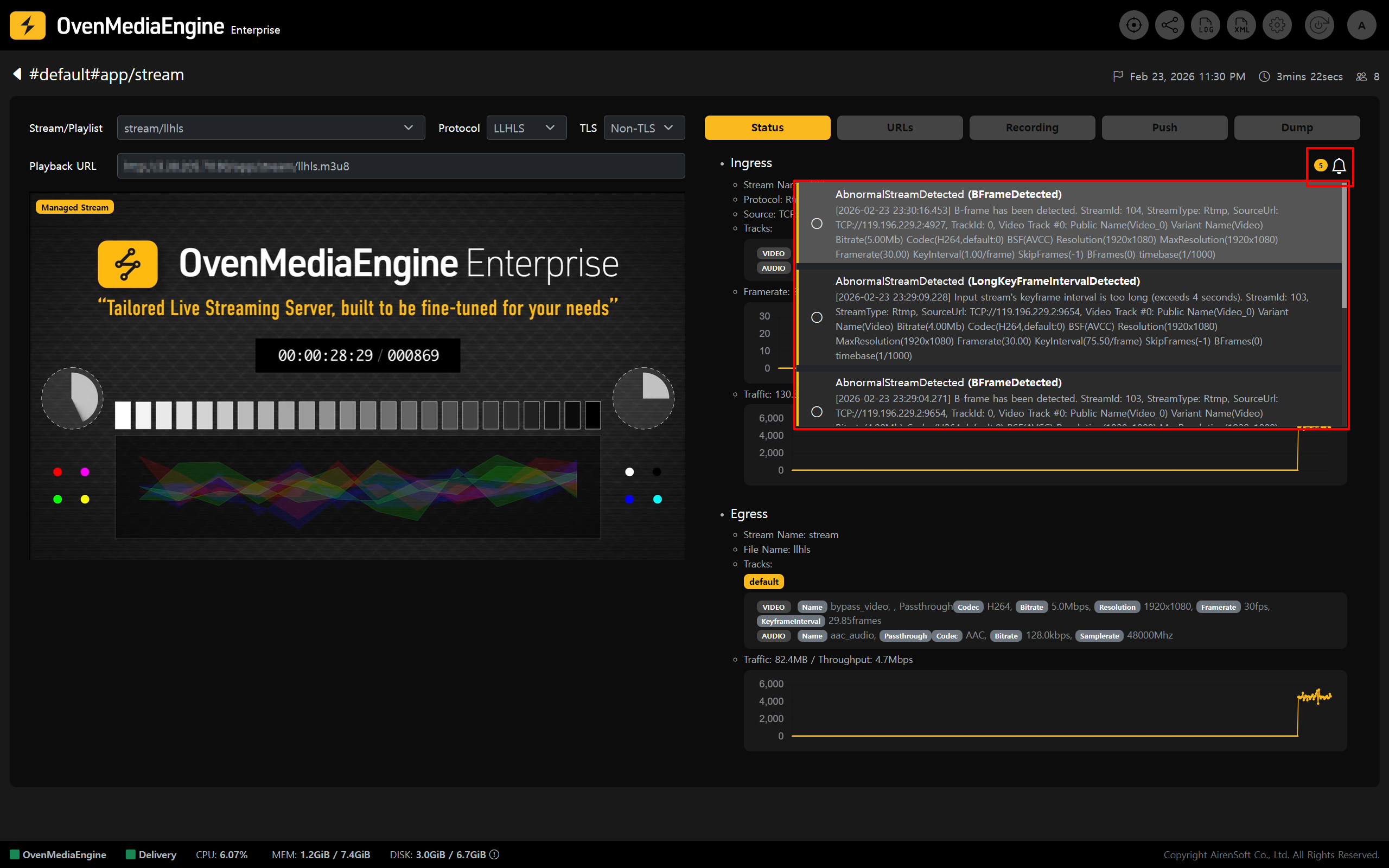Expand the Protocol LLHLS dropdown

526,128
